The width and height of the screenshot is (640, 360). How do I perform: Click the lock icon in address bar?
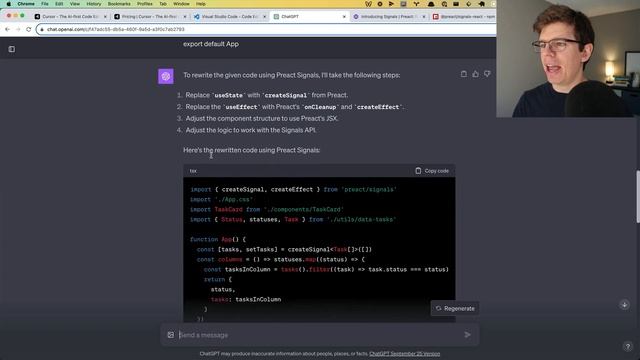point(42,29)
